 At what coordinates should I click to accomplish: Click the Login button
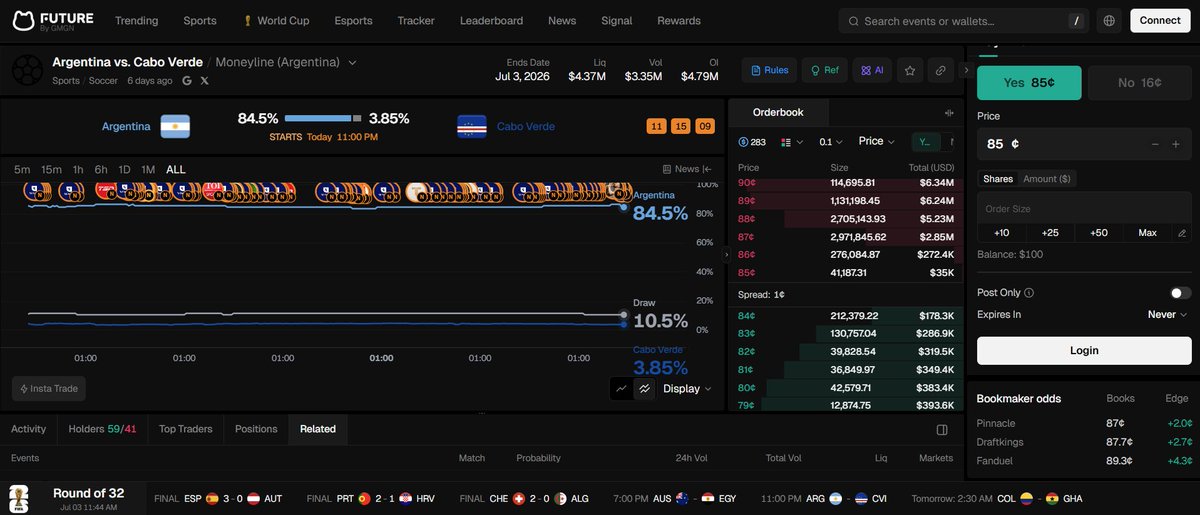click(1084, 350)
